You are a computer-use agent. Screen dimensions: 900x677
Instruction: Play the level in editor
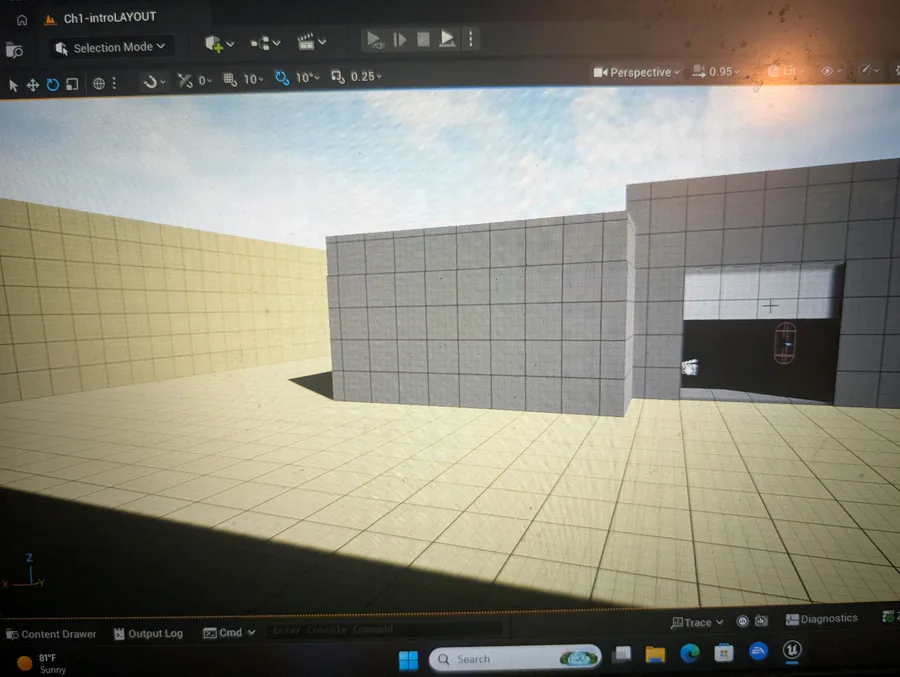tap(374, 40)
